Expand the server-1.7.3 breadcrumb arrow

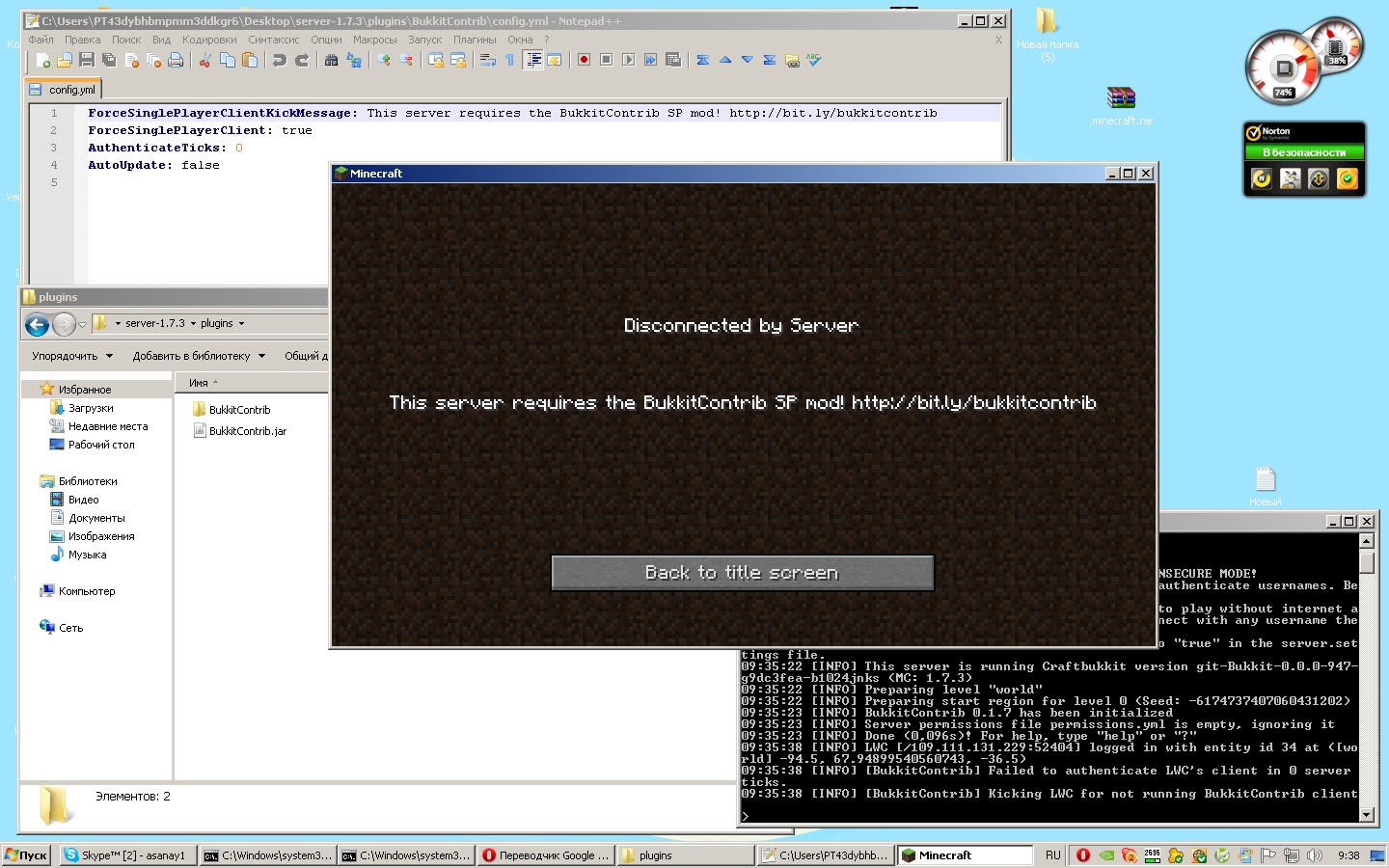[x=193, y=324]
